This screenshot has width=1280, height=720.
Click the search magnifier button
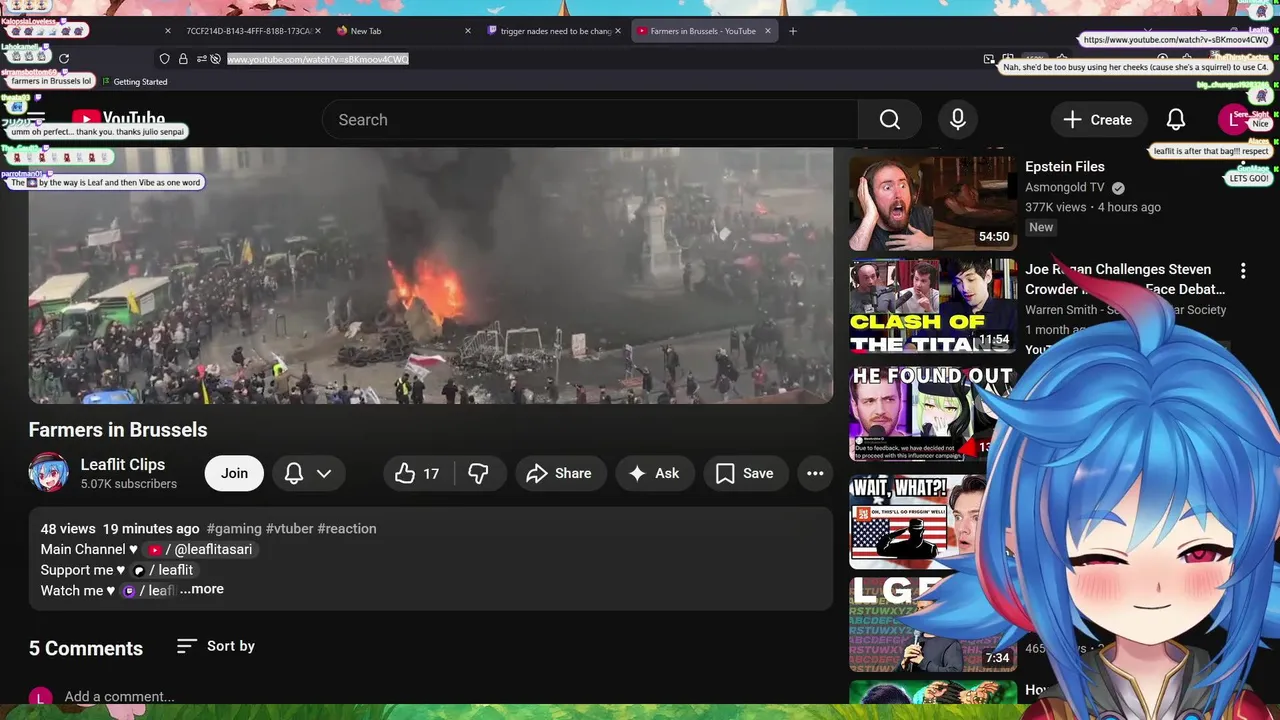pos(890,120)
